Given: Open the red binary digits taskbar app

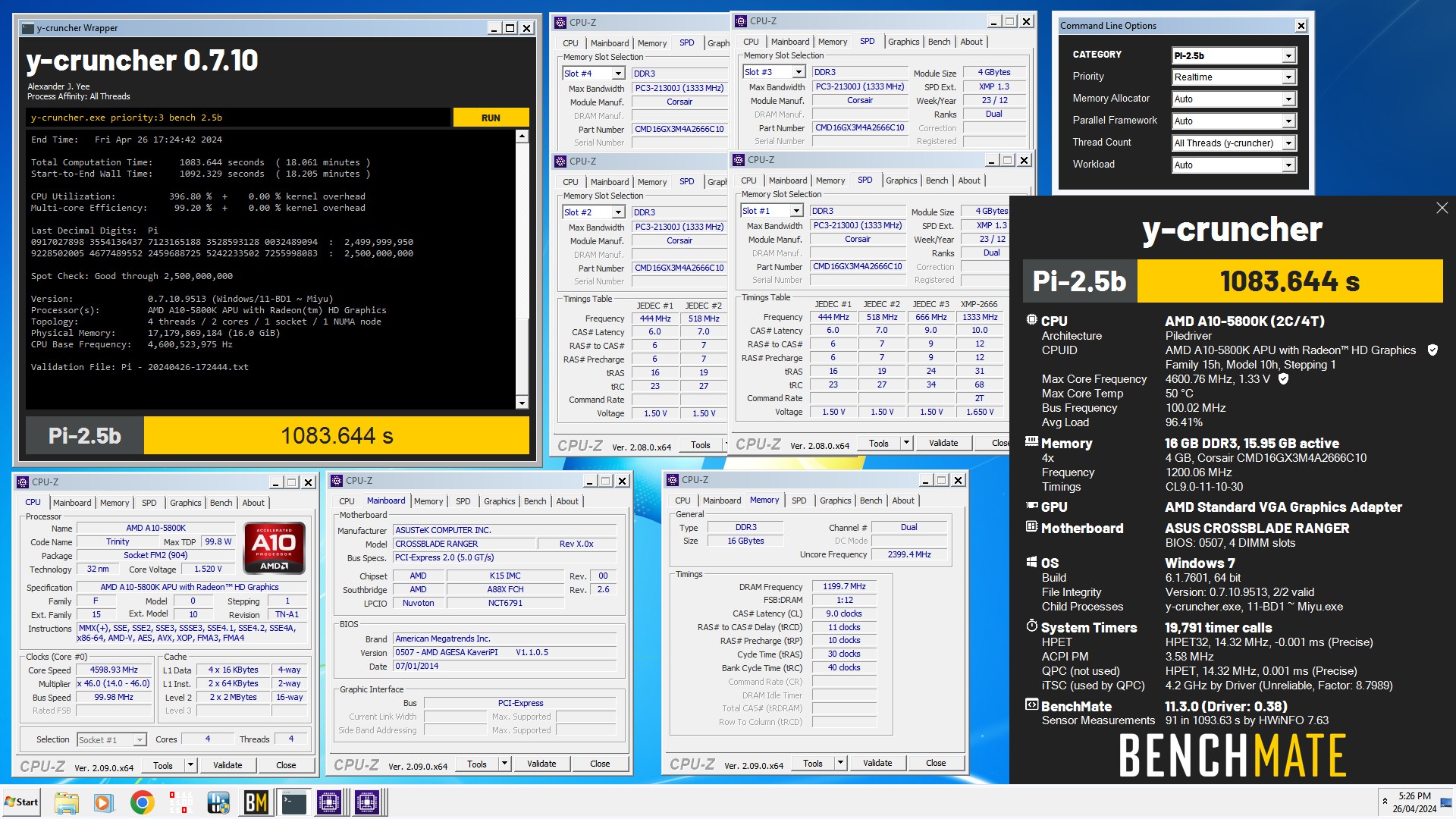Looking at the screenshot, I should (x=180, y=802).
